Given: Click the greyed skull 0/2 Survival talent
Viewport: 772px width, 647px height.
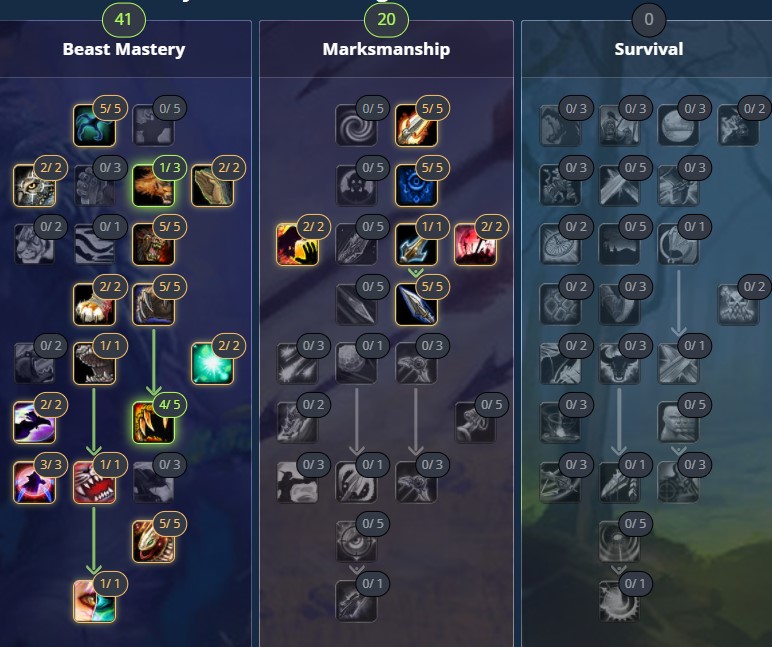Looking at the screenshot, I should tap(738, 304).
